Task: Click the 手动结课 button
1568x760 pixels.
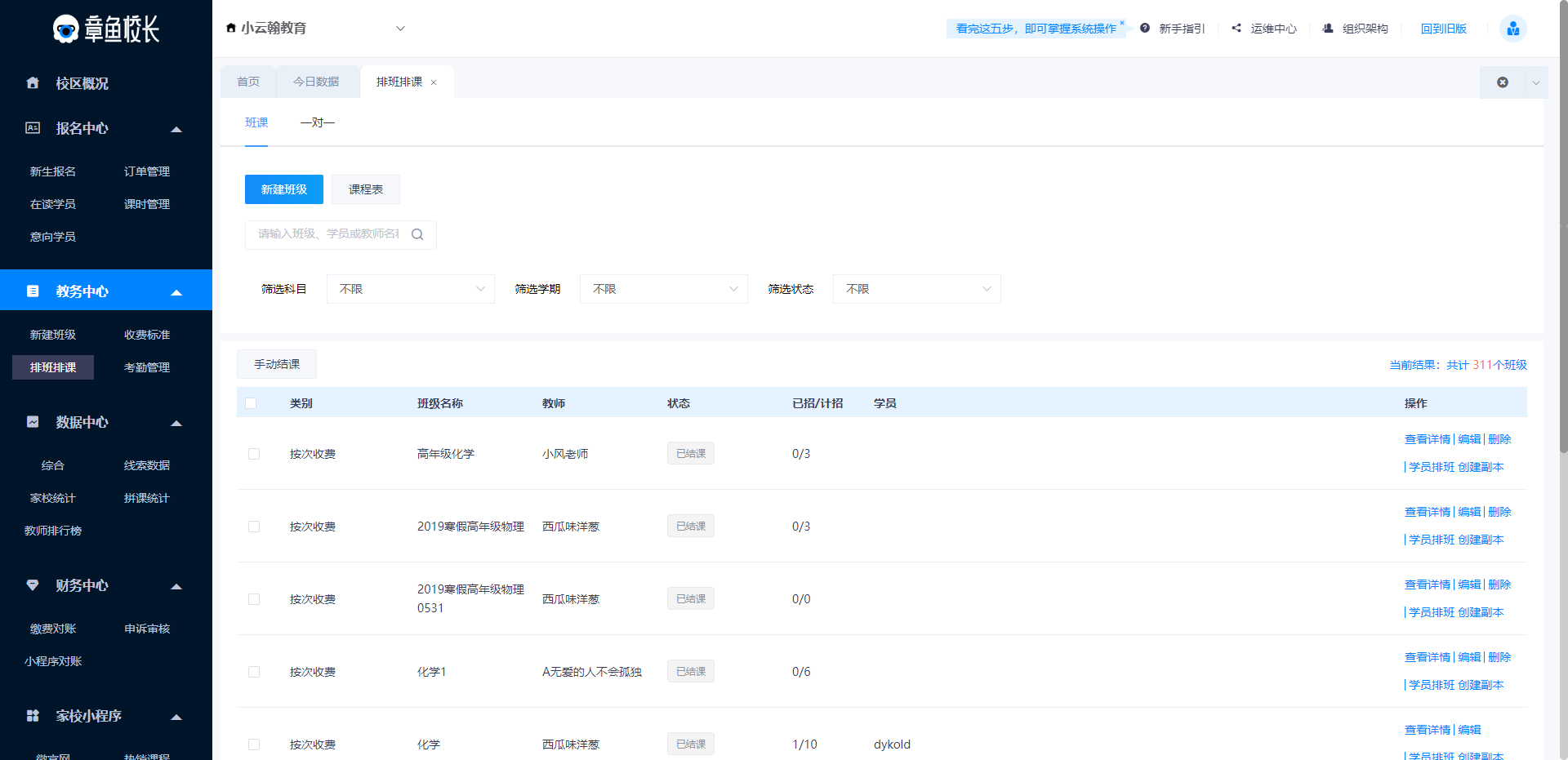Action: click(277, 364)
